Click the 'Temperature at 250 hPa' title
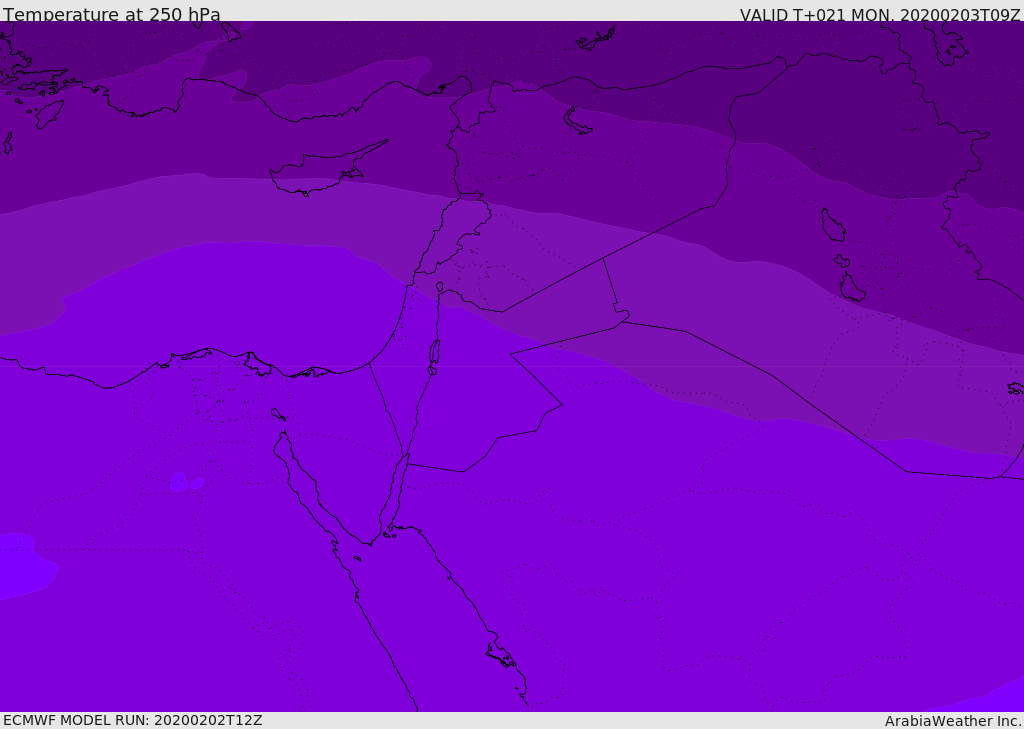This screenshot has height=729, width=1024. click(x=112, y=14)
